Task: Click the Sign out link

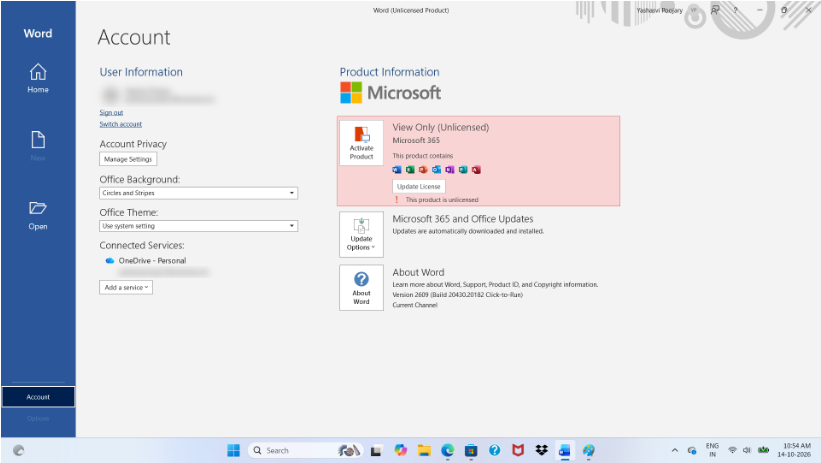Action: (111, 113)
